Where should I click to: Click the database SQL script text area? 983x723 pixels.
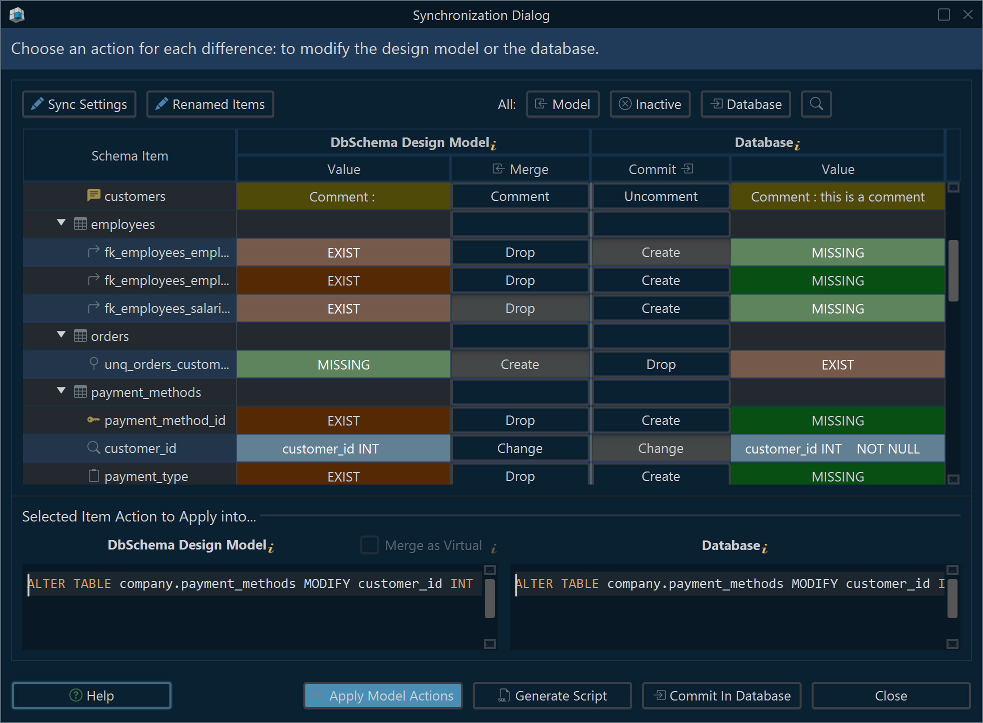[x=728, y=606]
